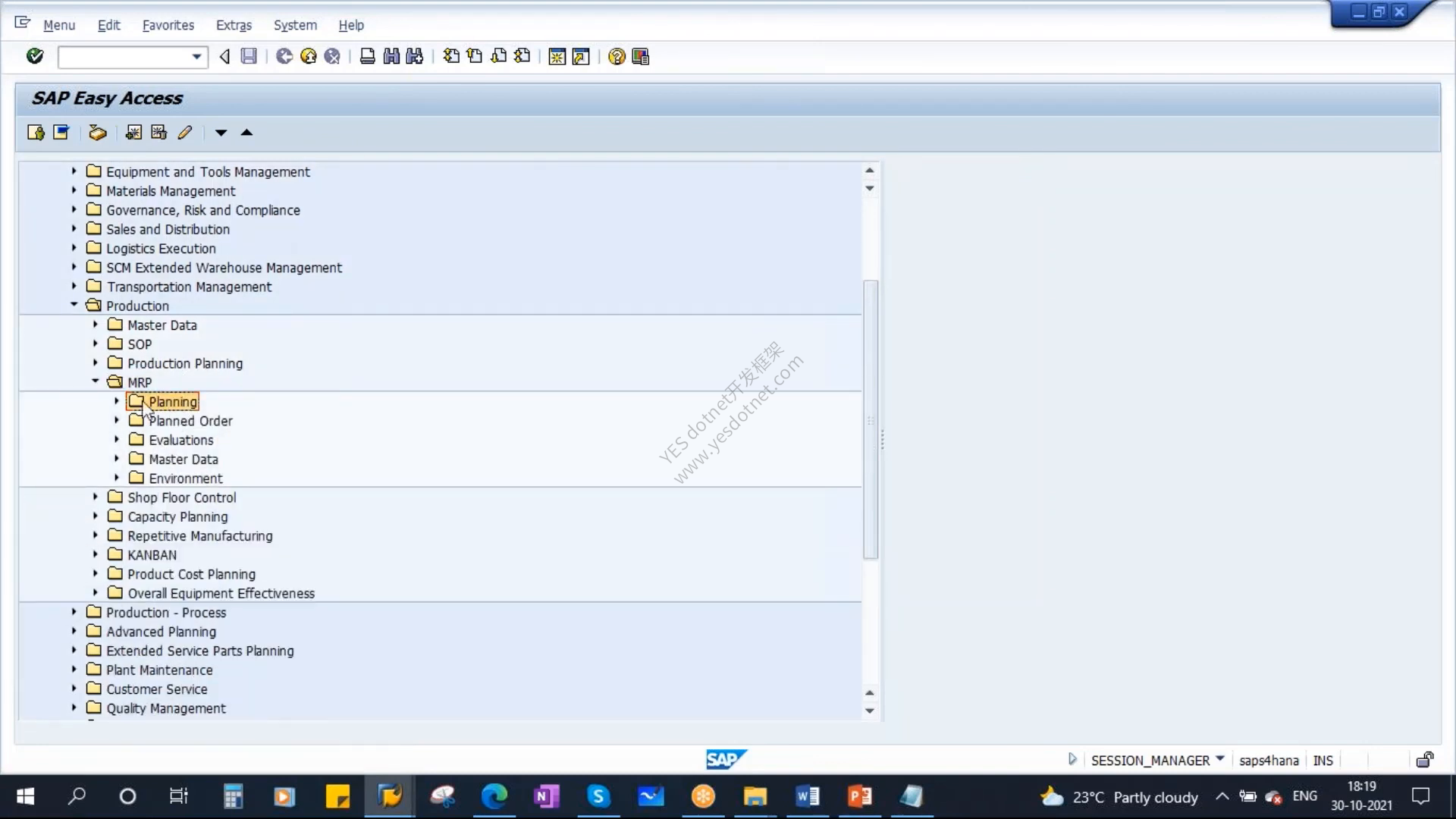This screenshot has width=1456, height=819.
Task: Expand the Materials Management arrow
Action: 74,190
